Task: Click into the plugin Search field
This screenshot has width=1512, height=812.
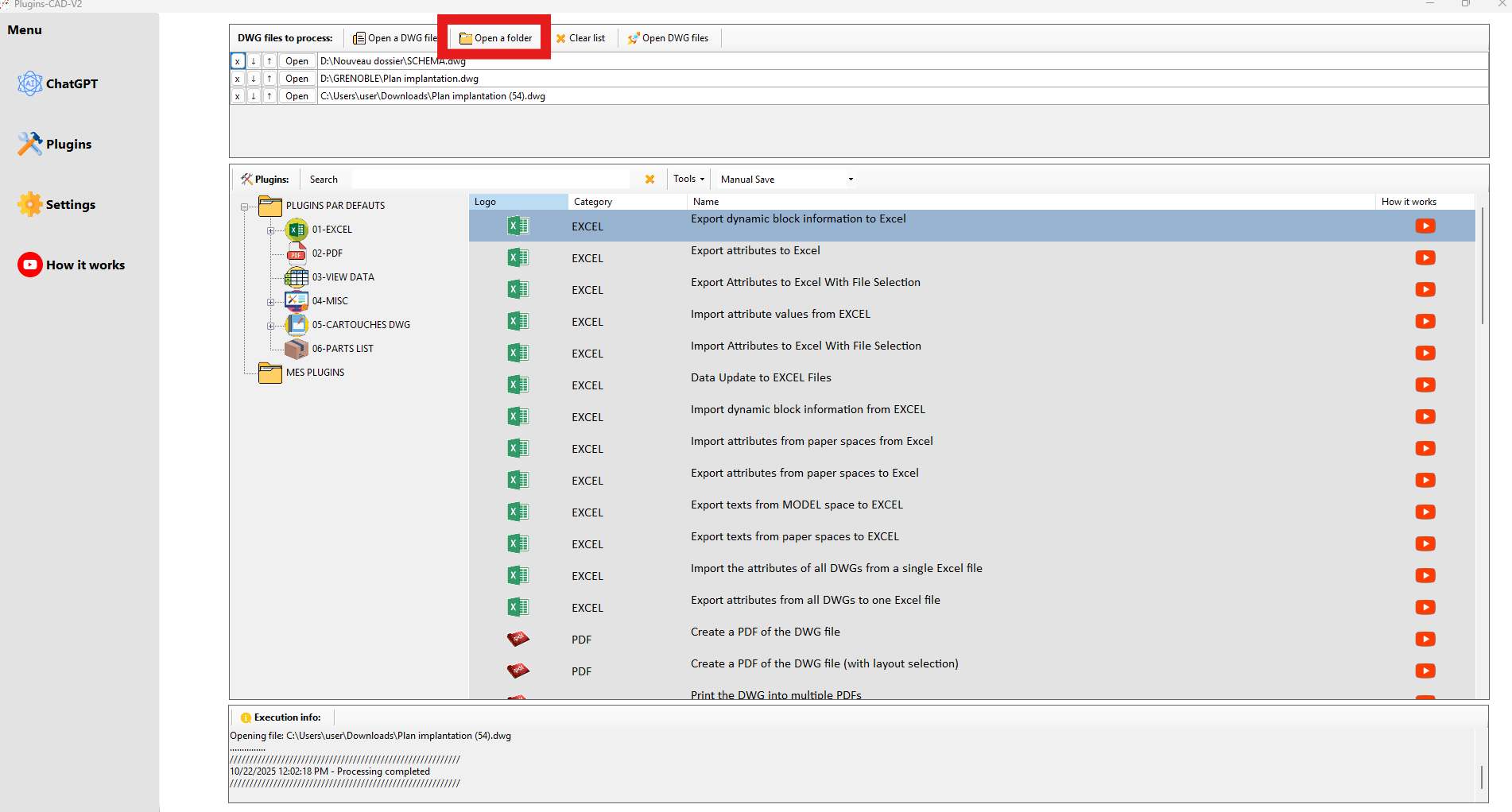Action: click(490, 180)
